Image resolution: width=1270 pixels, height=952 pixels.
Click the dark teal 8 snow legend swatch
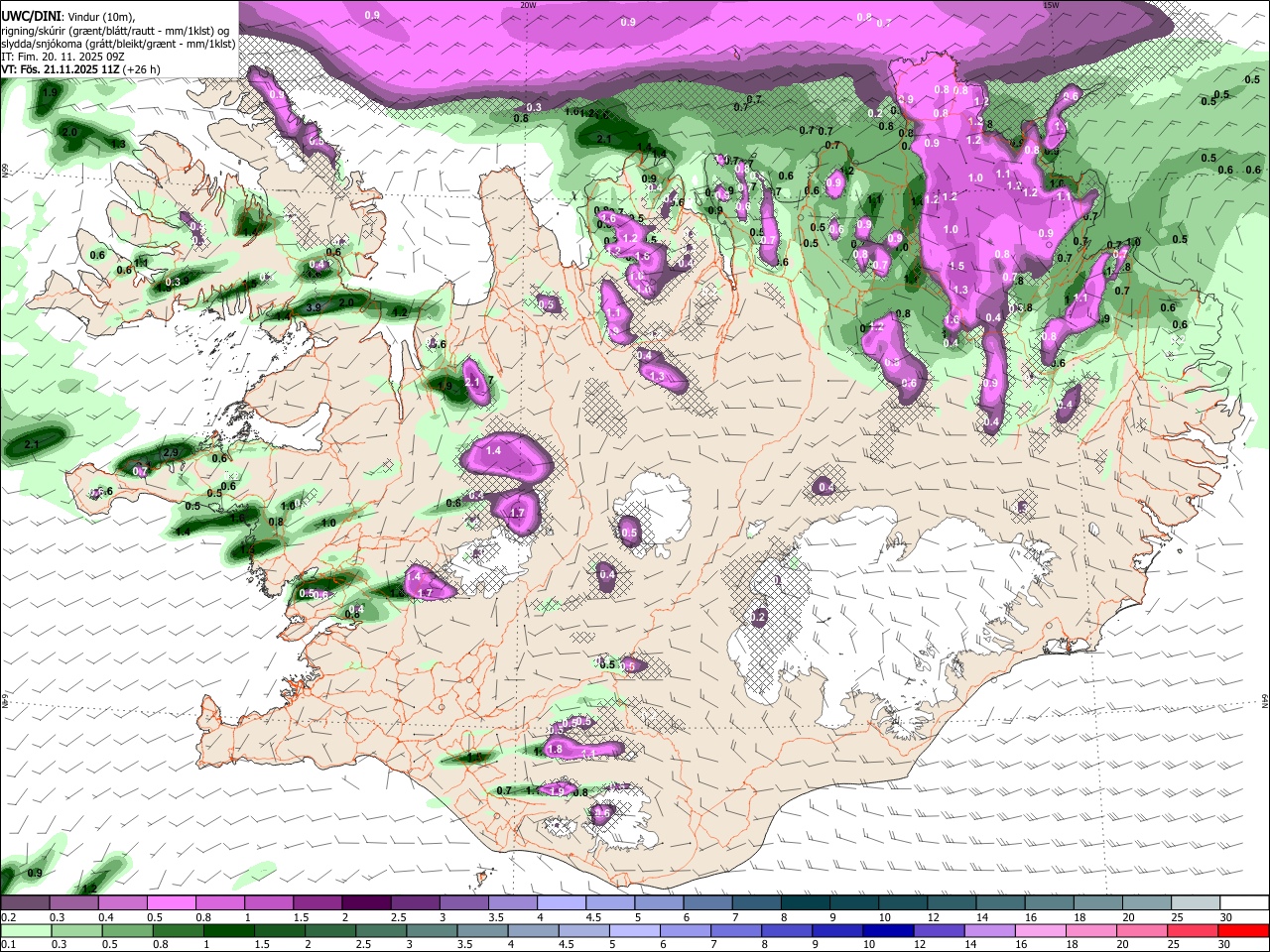click(x=806, y=902)
